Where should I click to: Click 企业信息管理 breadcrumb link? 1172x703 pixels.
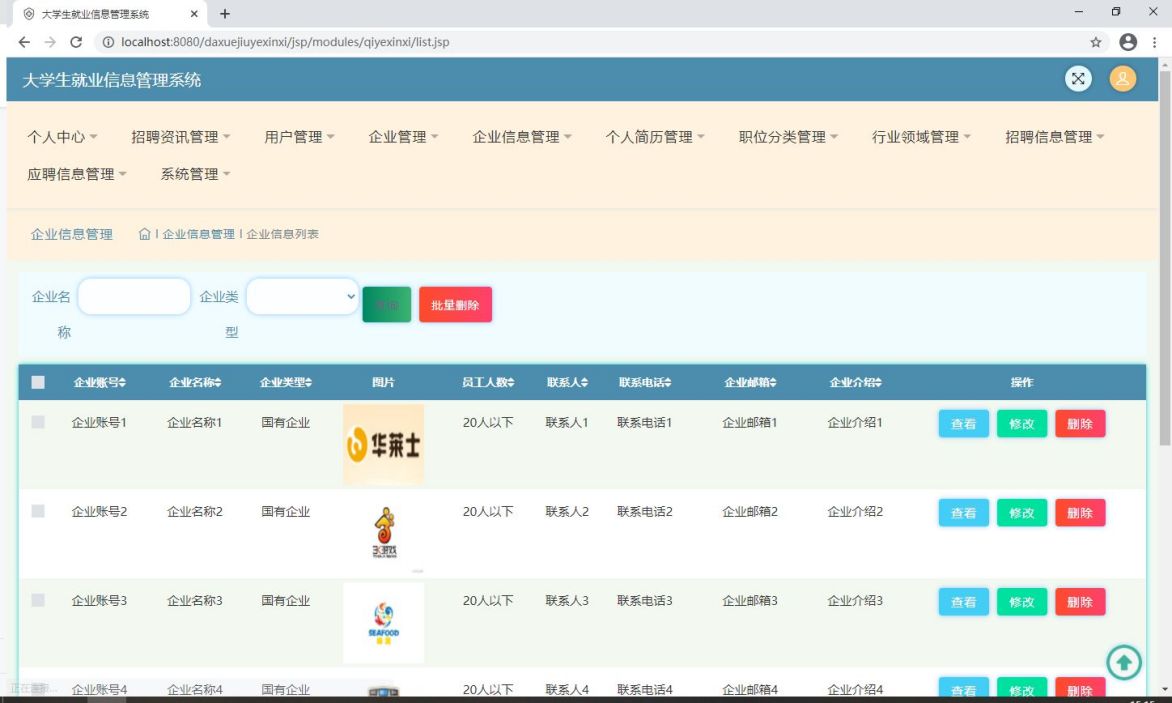(x=198, y=234)
